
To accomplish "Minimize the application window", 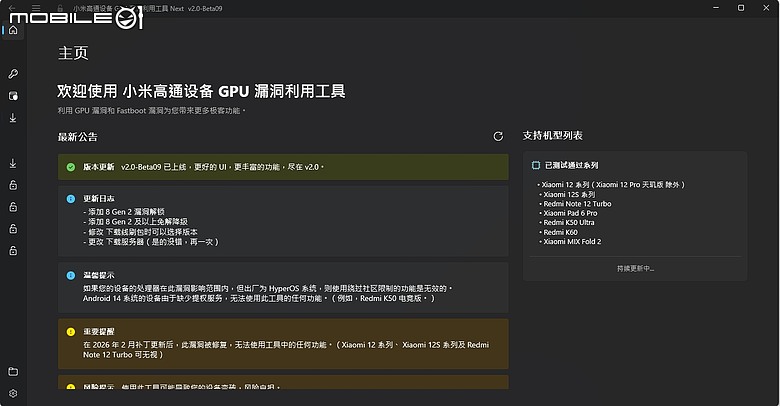I will [x=716, y=8].
